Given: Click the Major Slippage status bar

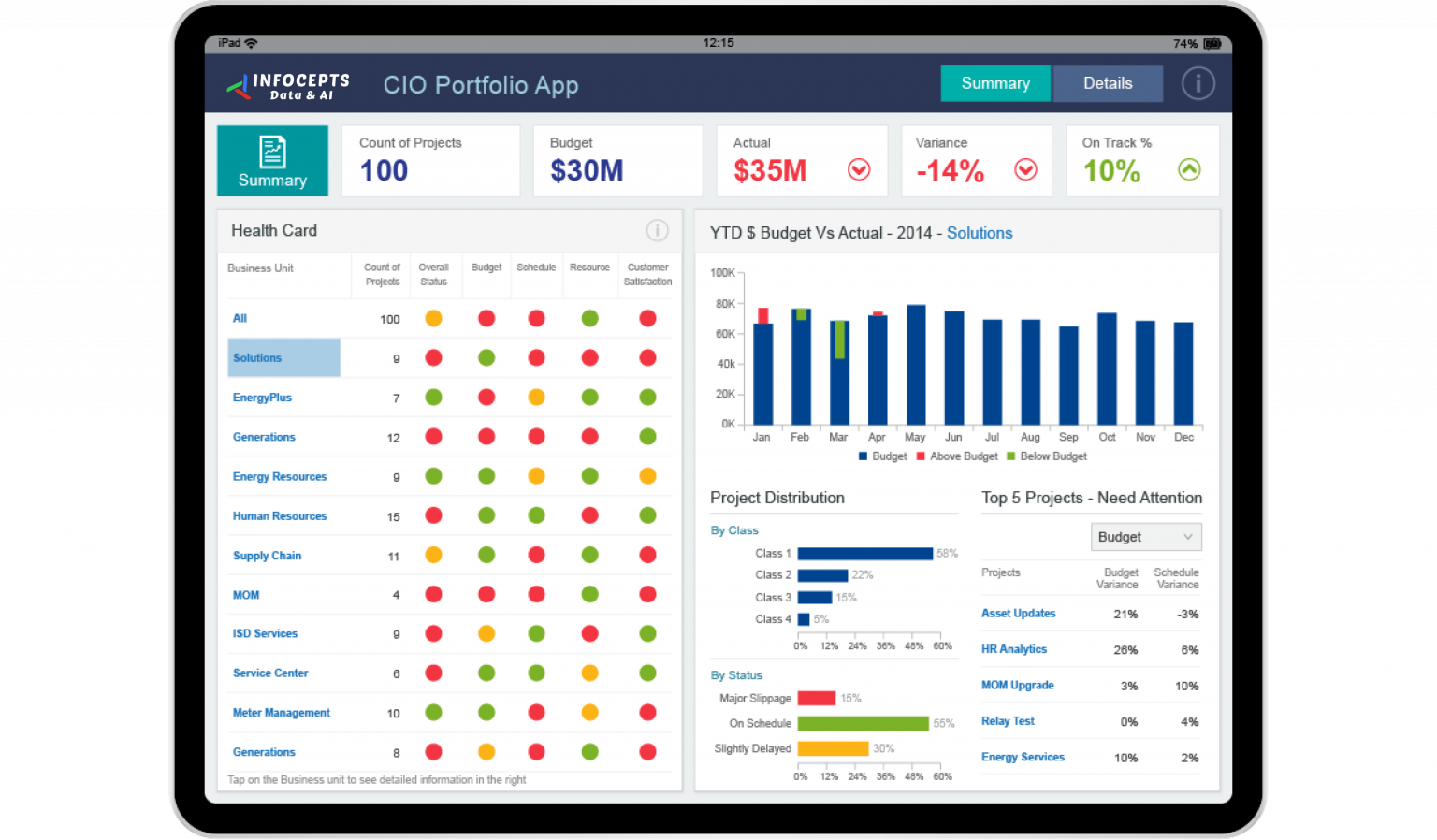Looking at the screenshot, I should [817, 698].
